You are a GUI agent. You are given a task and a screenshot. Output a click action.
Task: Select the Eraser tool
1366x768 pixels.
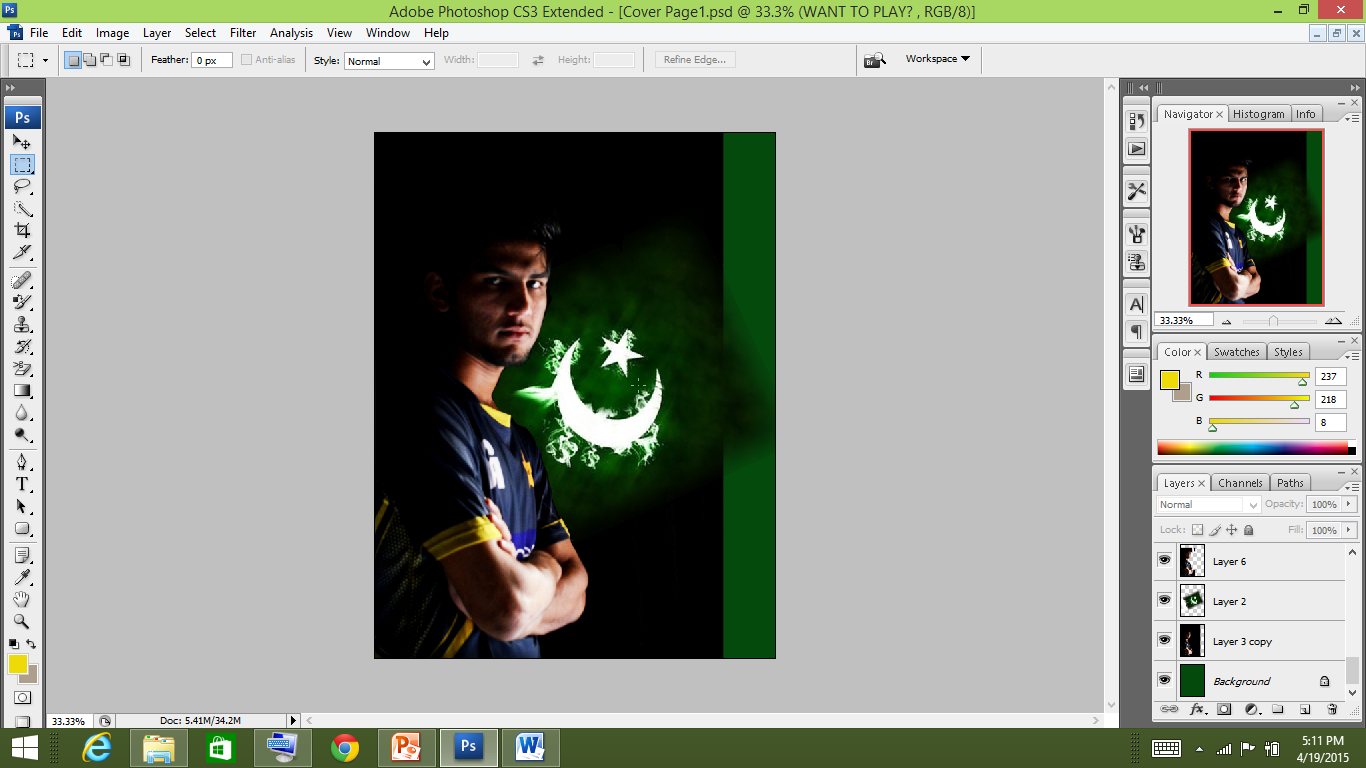(x=22, y=368)
